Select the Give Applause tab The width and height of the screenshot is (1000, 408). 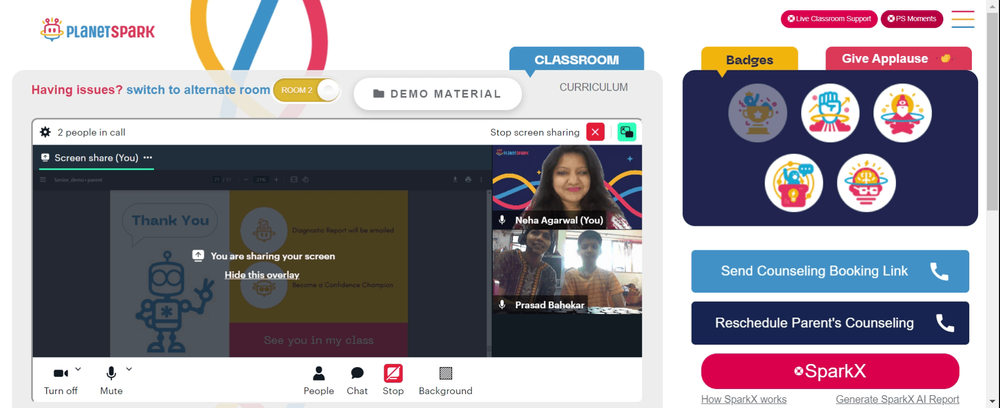899,59
